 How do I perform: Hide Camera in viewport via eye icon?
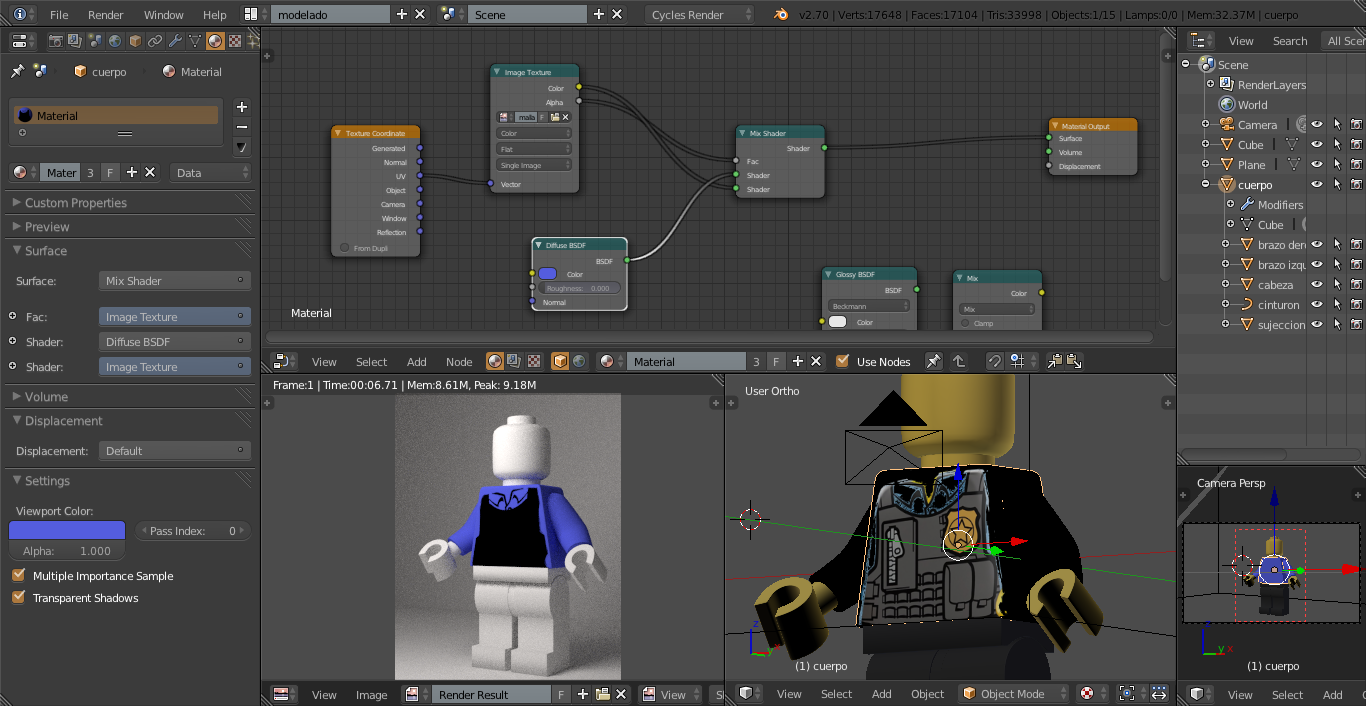[1317, 125]
